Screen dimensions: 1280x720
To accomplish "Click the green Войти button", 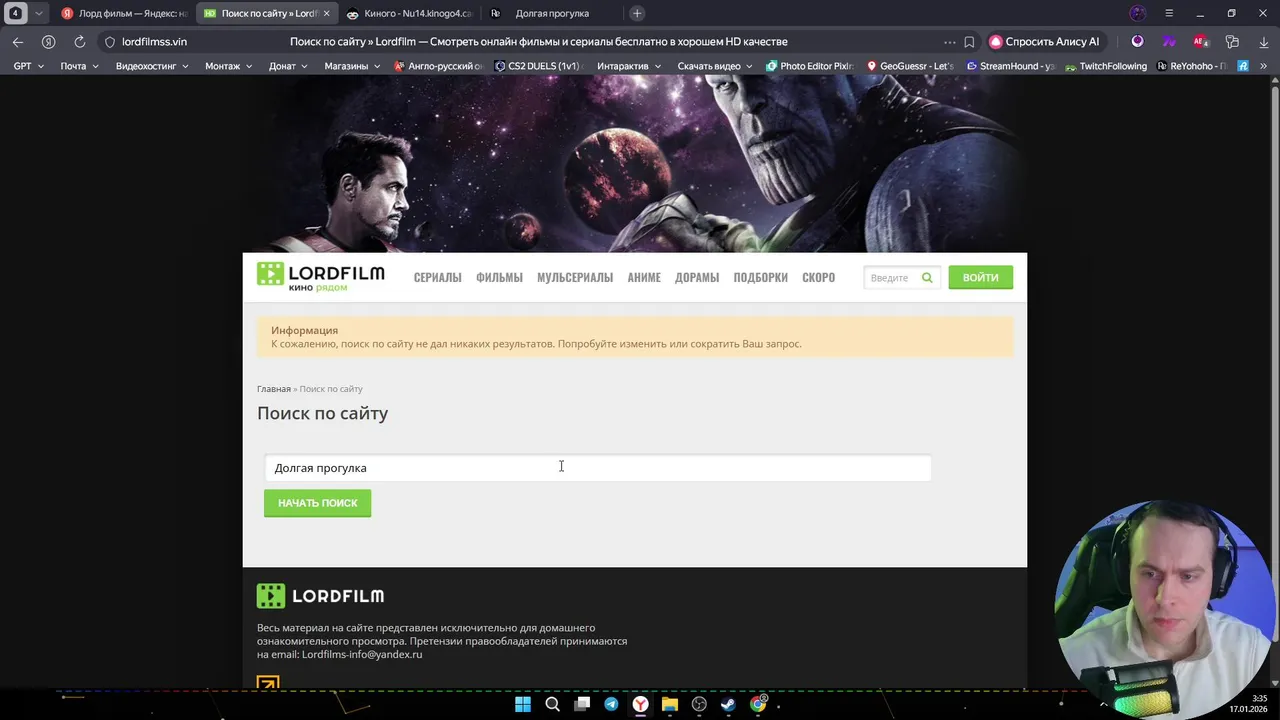I will point(980,277).
